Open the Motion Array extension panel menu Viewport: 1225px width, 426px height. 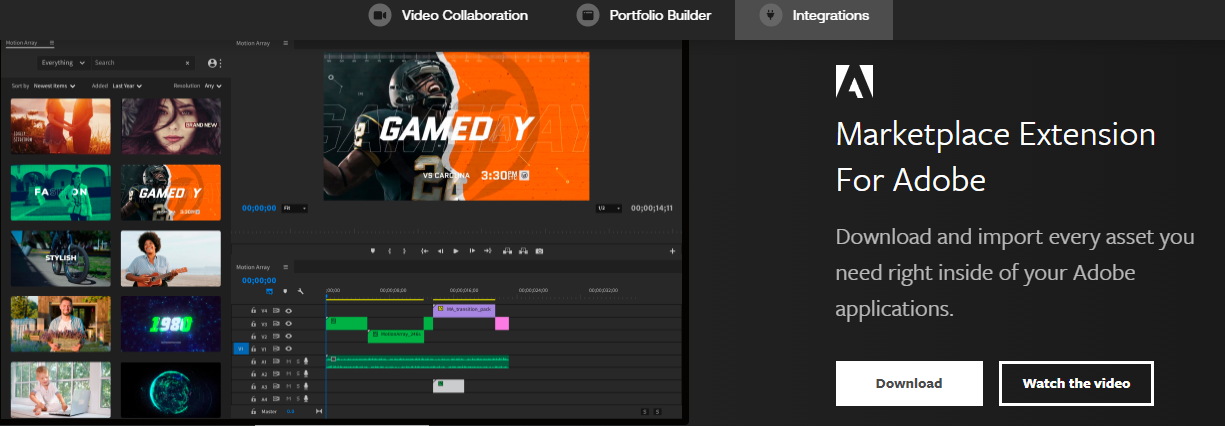click(52, 43)
